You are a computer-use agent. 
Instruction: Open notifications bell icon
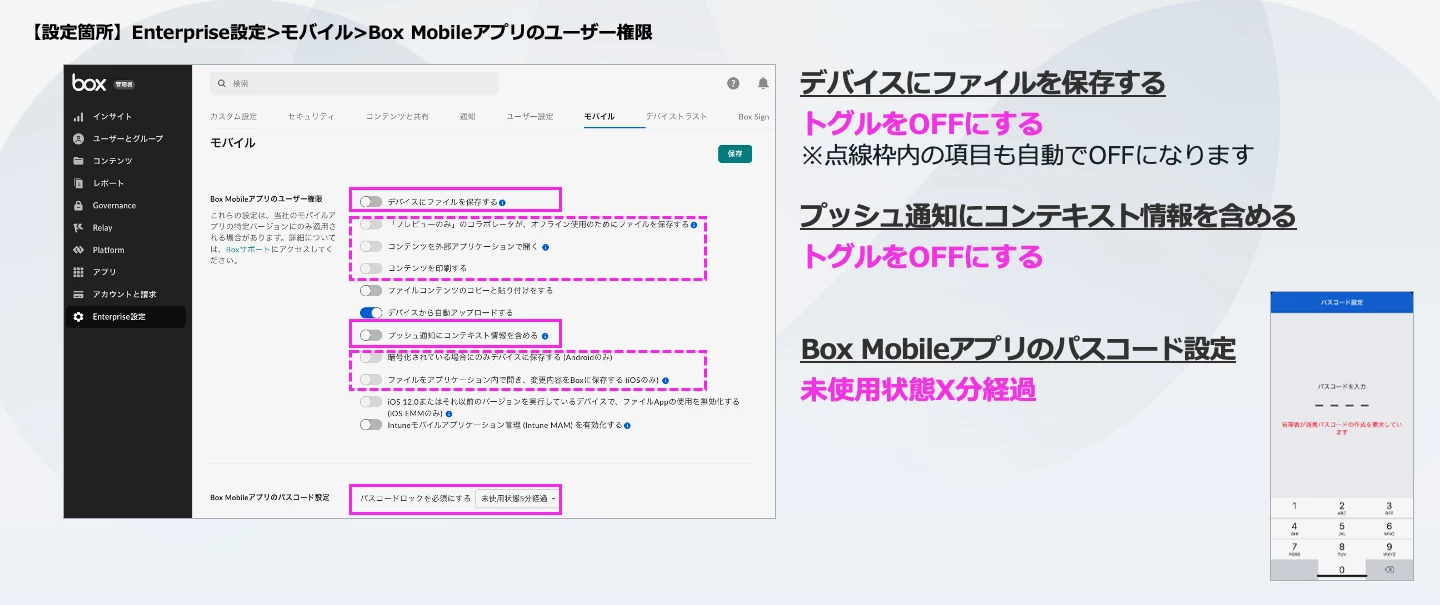pyautogui.click(x=763, y=83)
